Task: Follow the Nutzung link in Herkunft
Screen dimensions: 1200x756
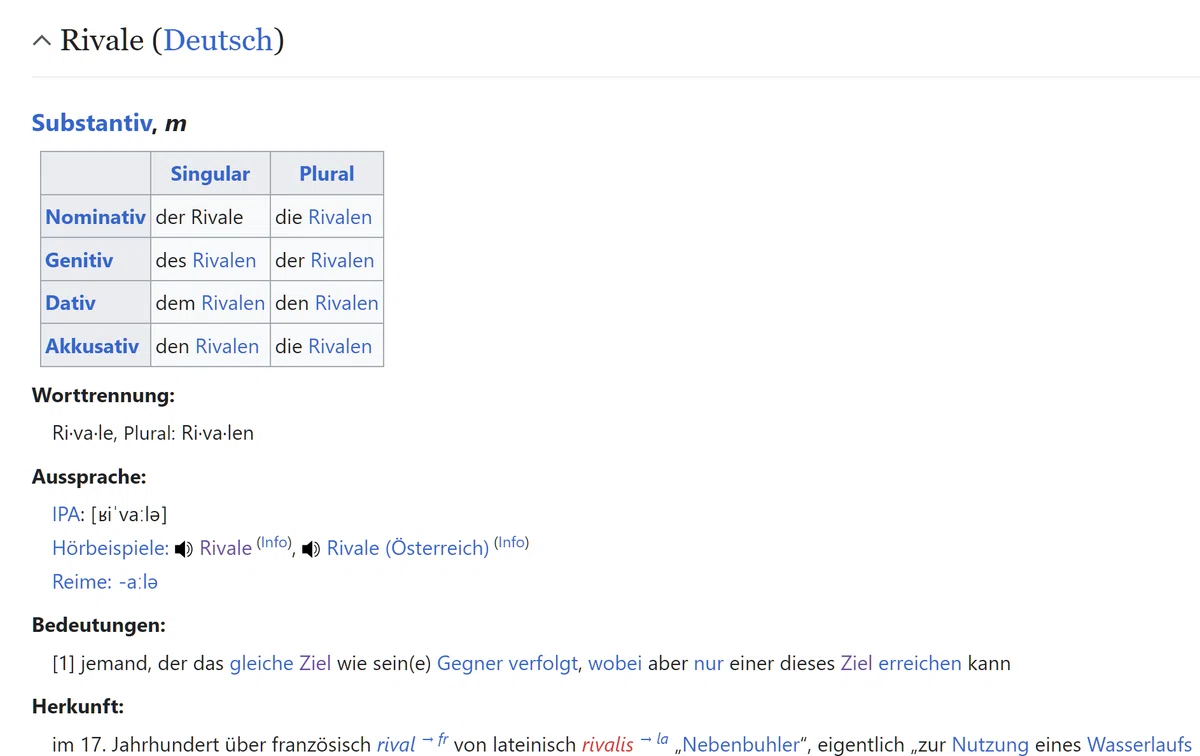Action: coord(990,745)
